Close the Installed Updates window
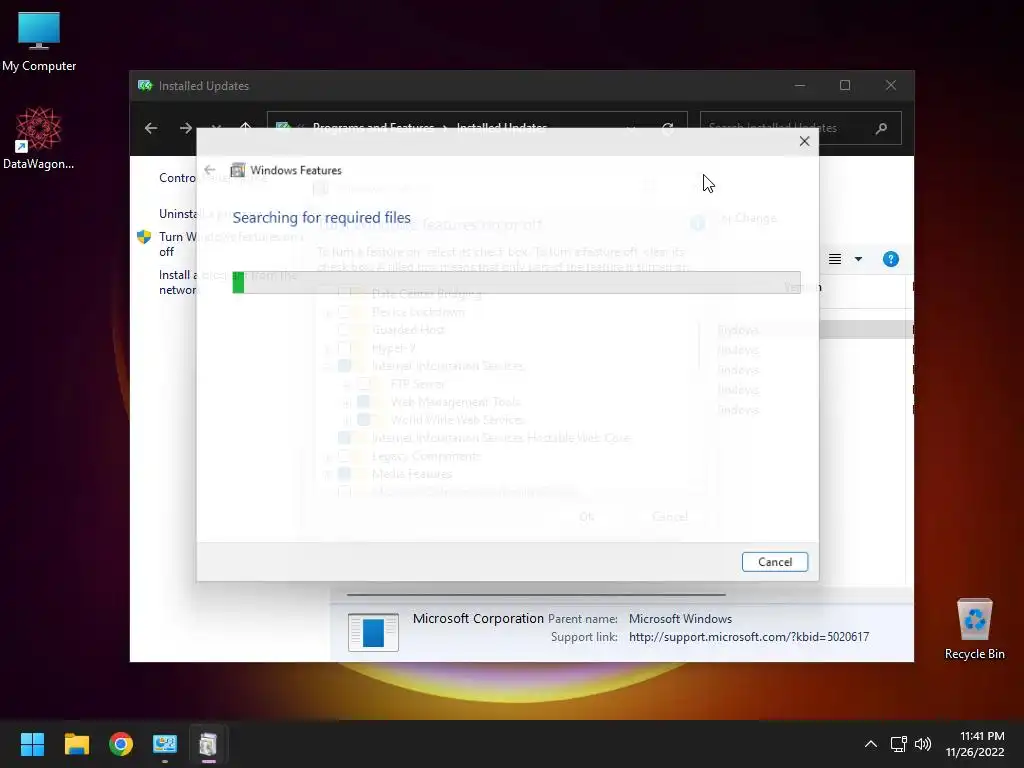This screenshot has width=1024, height=768. pos(891,86)
